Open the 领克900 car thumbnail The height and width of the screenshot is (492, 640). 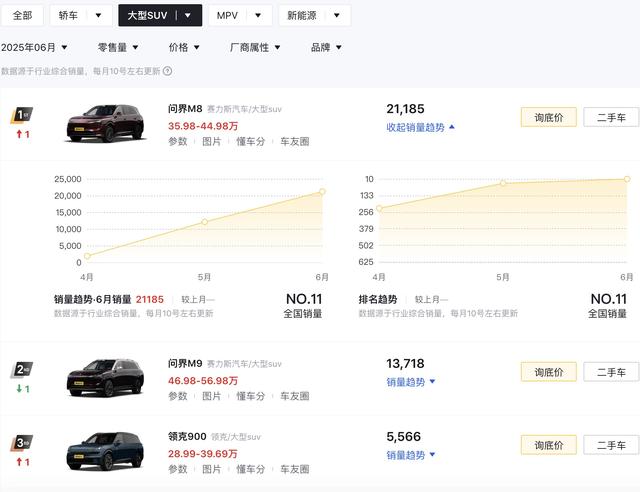105,451
